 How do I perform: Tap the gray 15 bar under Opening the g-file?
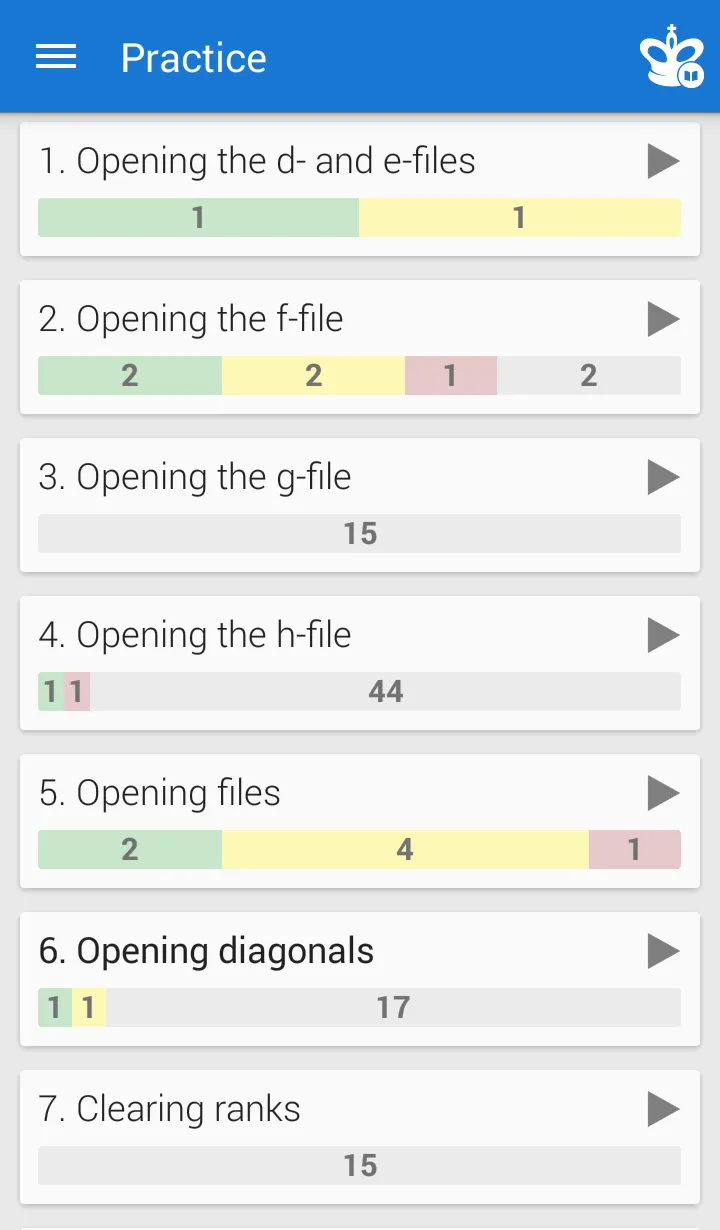pyautogui.click(x=360, y=534)
